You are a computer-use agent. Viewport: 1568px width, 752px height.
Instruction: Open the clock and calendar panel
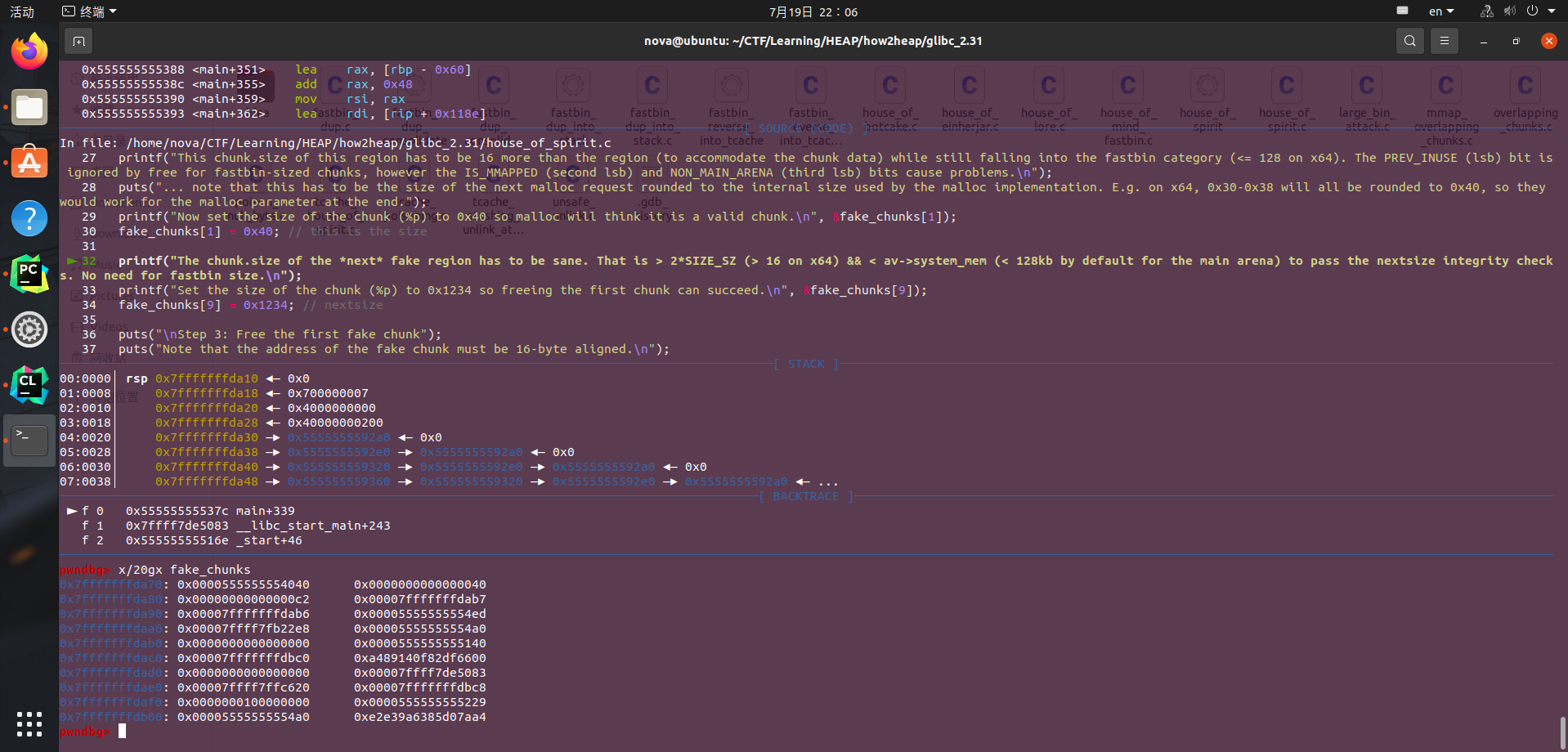point(813,11)
